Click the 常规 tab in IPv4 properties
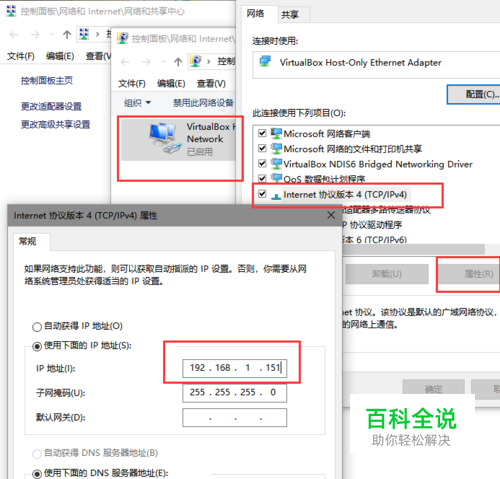This screenshot has width=500, height=479. [x=32, y=241]
